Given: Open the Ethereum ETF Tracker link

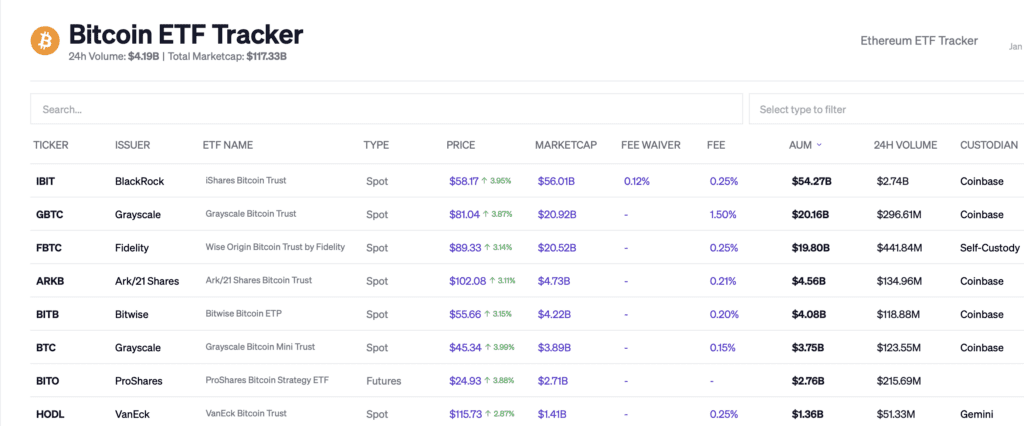Looking at the screenshot, I should coord(919,41).
